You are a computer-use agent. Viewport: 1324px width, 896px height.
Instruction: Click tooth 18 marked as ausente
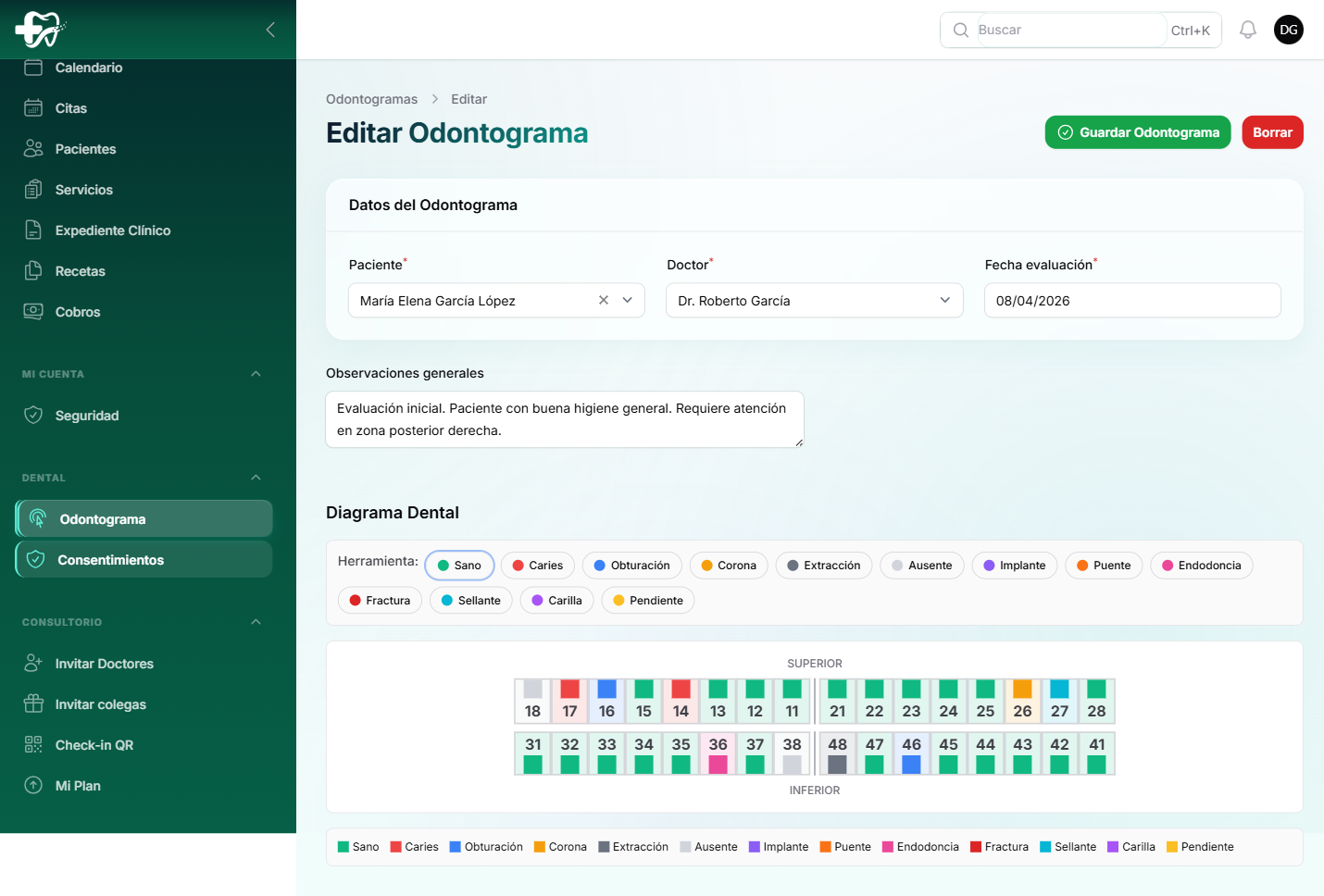click(x=533, y=701)
